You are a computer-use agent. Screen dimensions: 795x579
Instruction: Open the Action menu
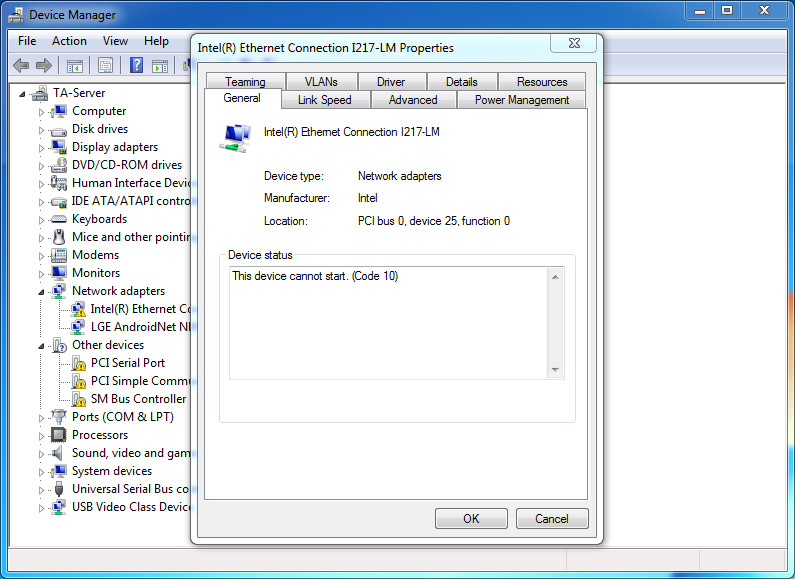[69, 41]
